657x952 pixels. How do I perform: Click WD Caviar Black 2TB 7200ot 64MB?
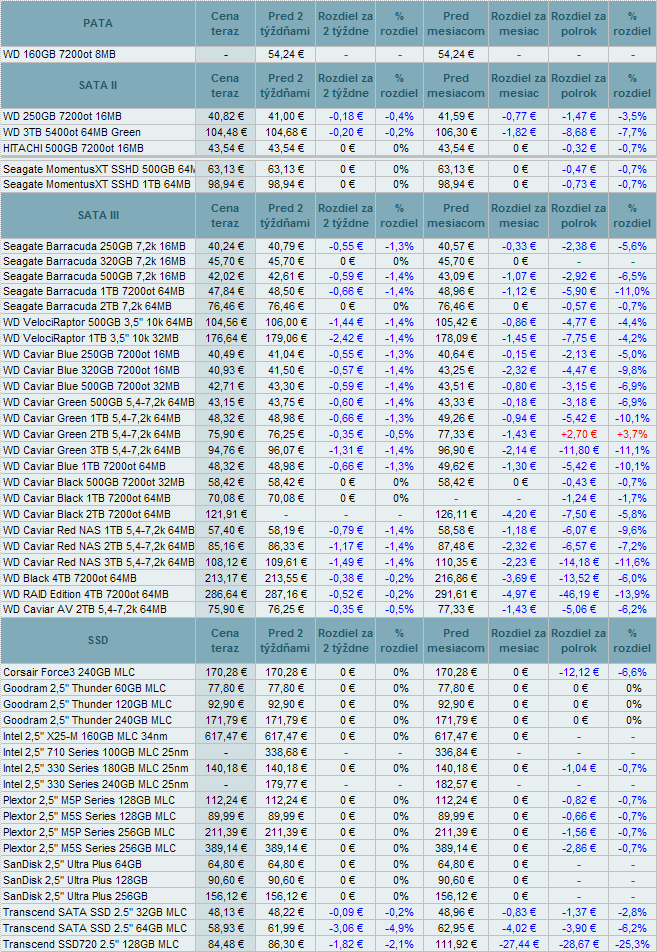click(x=87, y=514)
